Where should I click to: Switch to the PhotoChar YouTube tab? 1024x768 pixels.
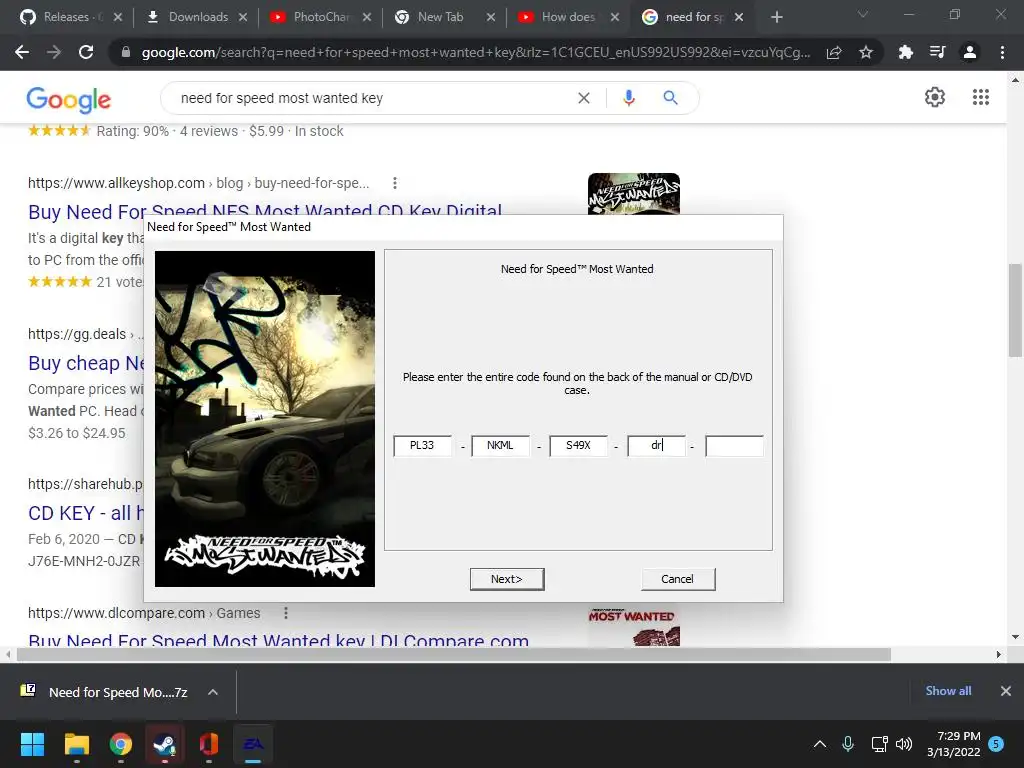[x=320, y=17]
